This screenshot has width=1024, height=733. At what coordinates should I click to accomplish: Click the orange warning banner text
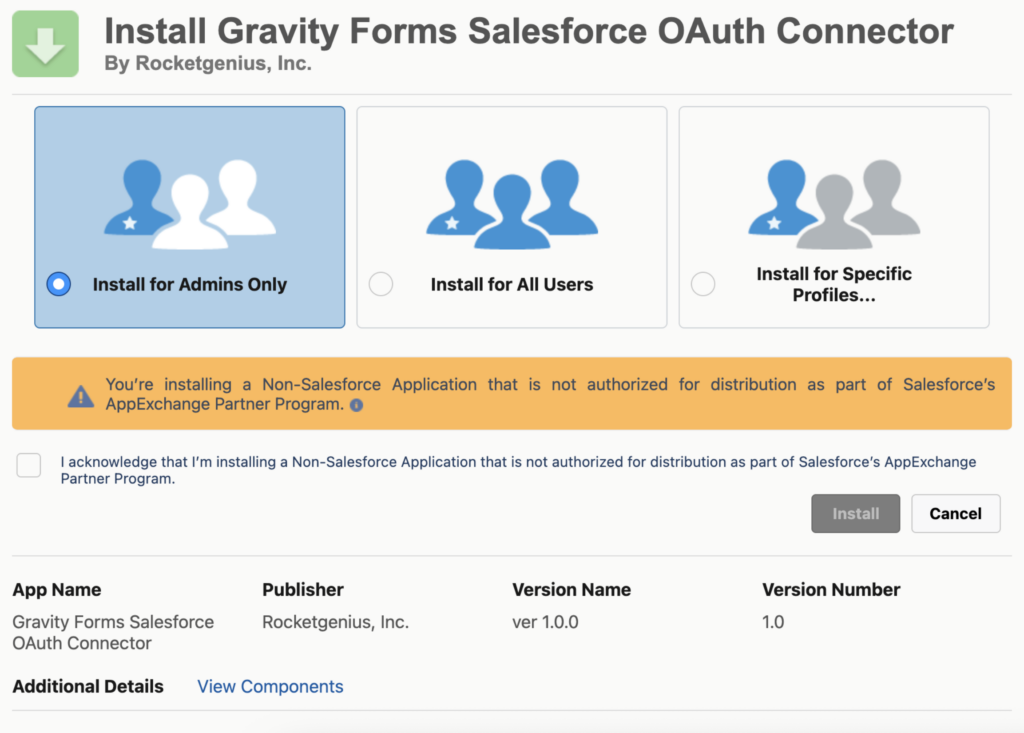tap(551, 394)
